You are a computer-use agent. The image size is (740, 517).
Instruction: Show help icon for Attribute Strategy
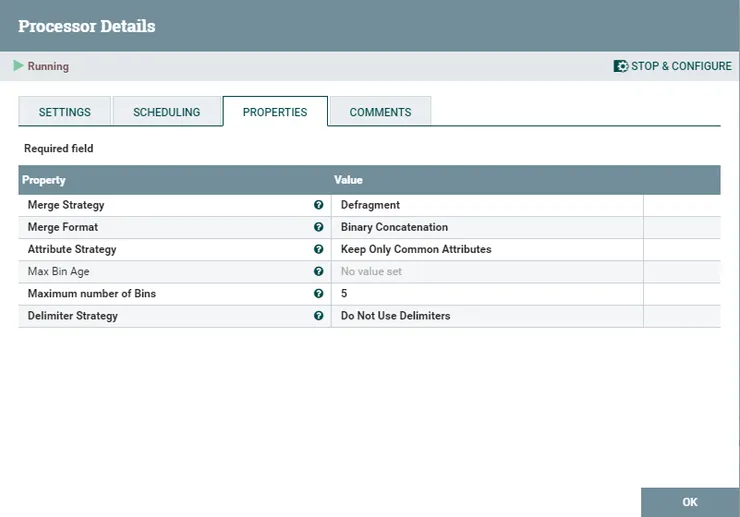point(319,249)
